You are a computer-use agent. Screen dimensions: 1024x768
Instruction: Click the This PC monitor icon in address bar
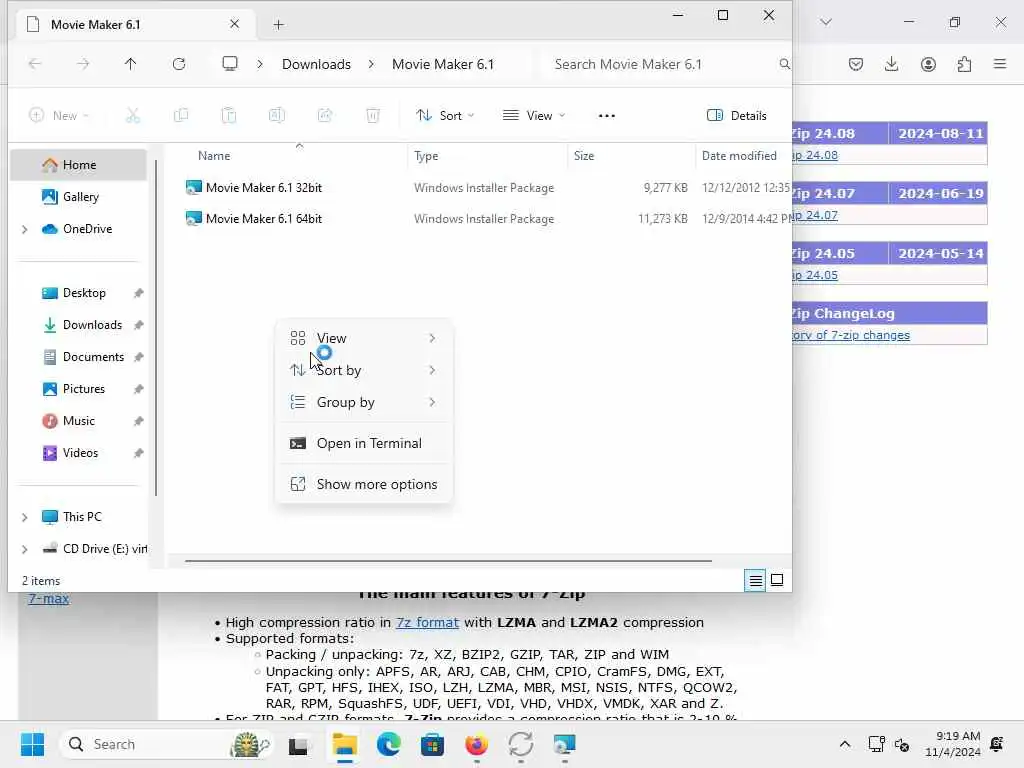230,64
